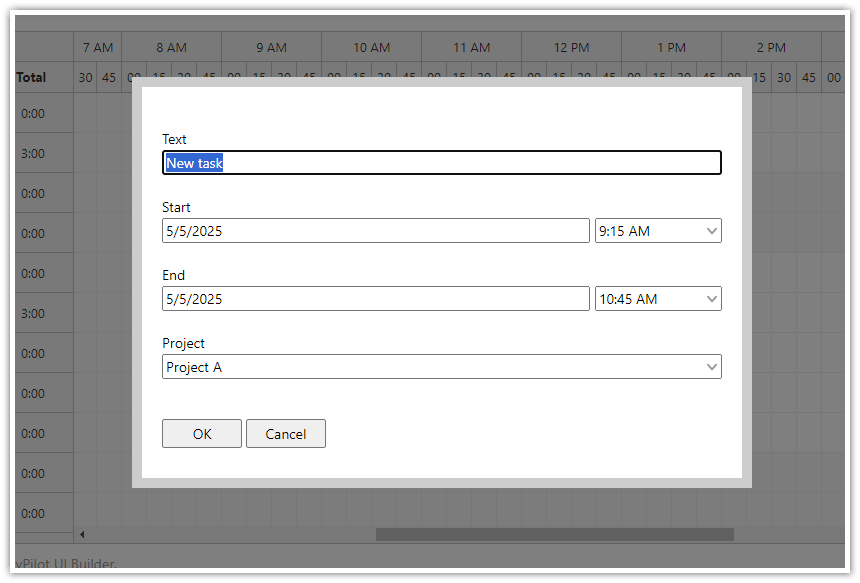Screen dimensions: 860x583
Task: Click the 30 minute header under 2 PM
Action: point(784,77)
